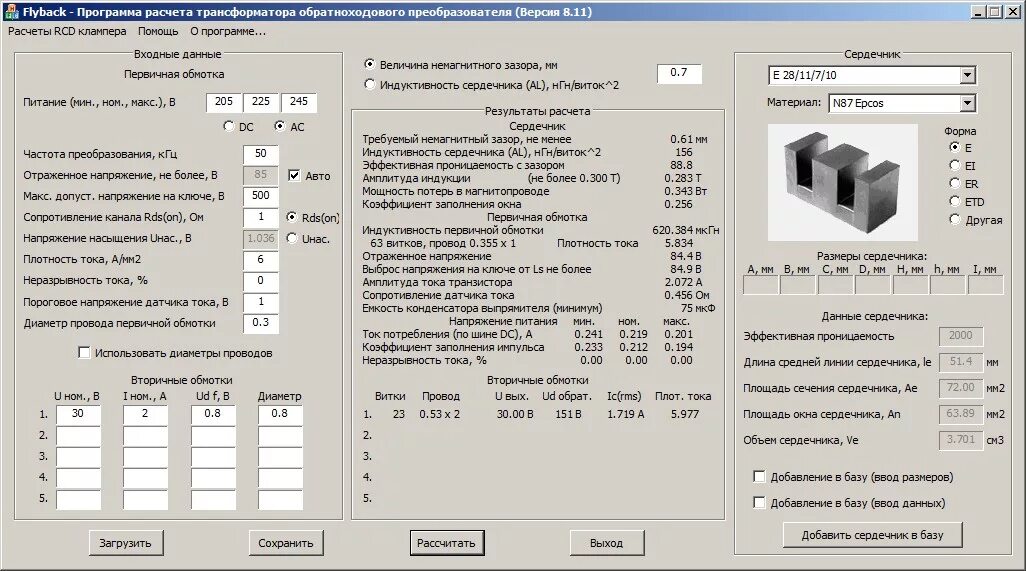Click the Неразрывность тока input field
1026x571 pixels.
point(260,281)
